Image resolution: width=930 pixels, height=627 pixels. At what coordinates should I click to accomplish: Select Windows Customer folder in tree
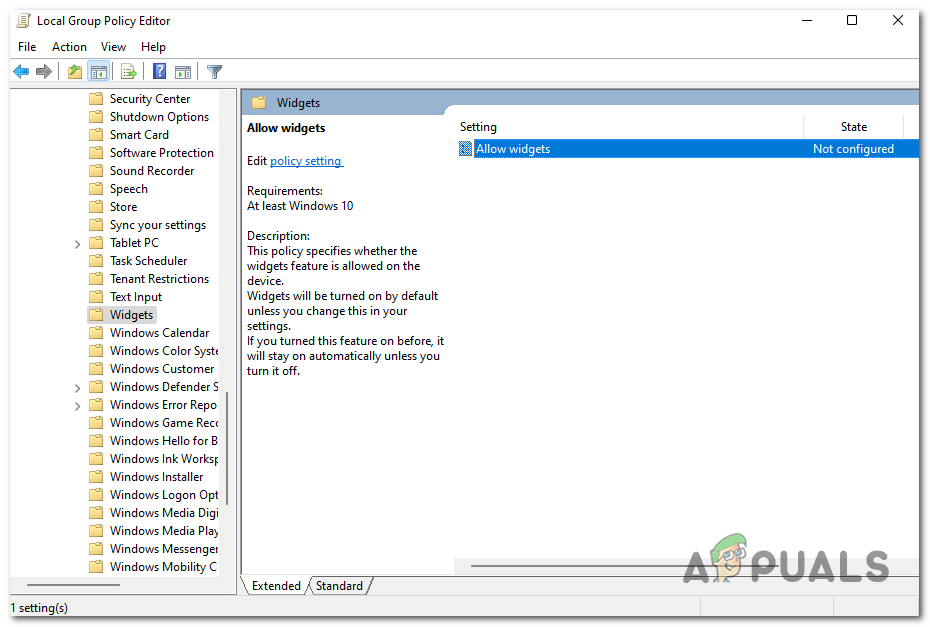[x=162, y=368]
